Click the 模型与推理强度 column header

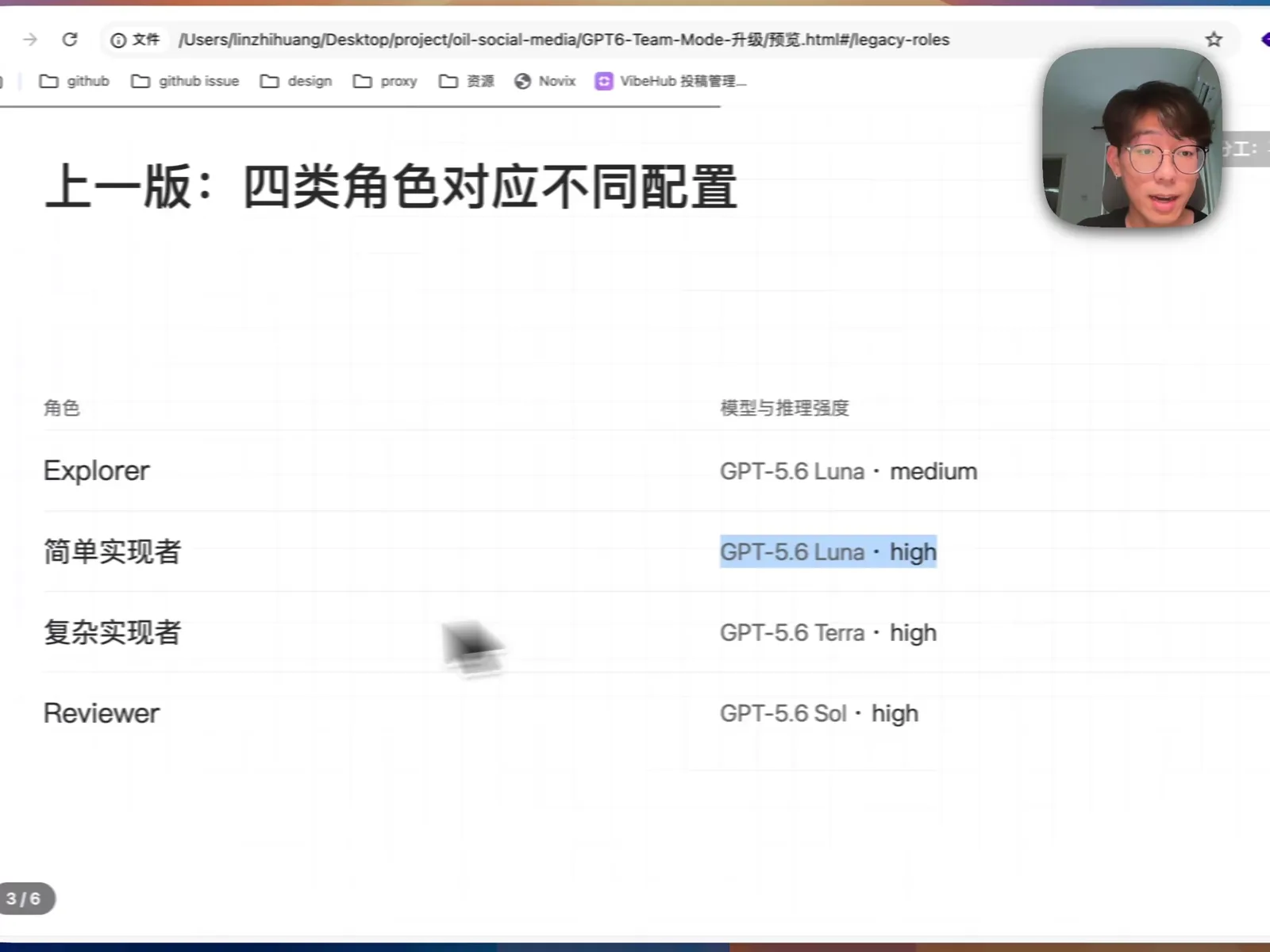pyautogui.click(x=784, y=408)
